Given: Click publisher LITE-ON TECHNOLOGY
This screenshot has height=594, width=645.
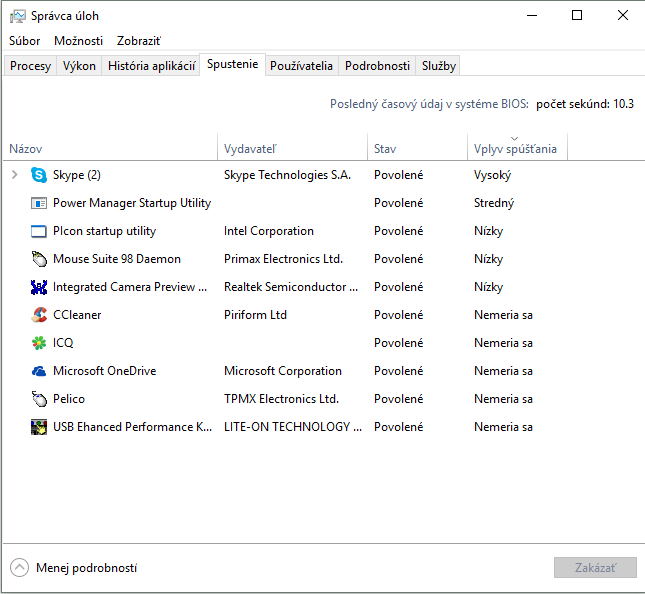Looking at the screenshot, I should [293, 427].
